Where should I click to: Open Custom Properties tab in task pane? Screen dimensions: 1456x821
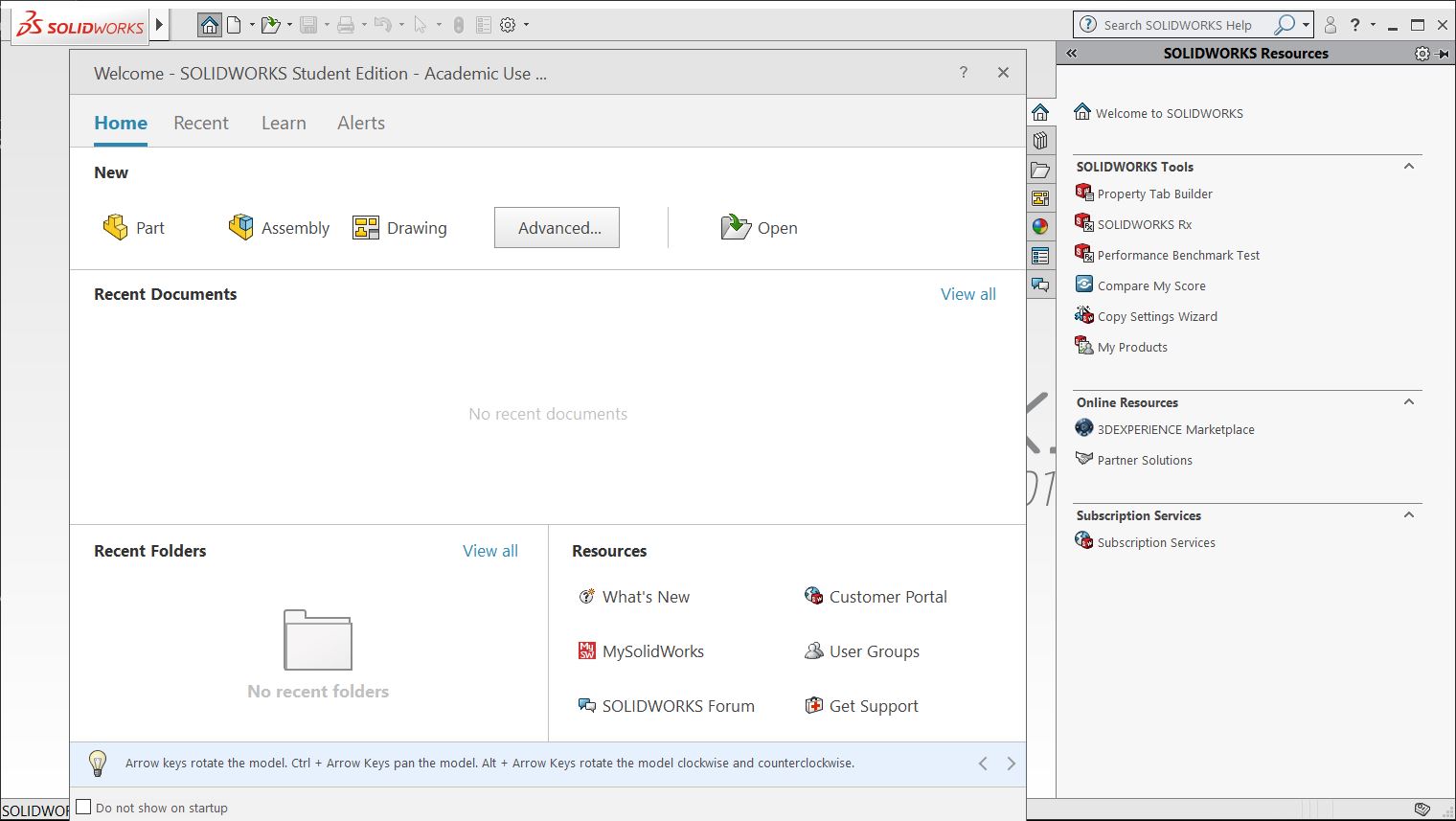click(1040, 256)
